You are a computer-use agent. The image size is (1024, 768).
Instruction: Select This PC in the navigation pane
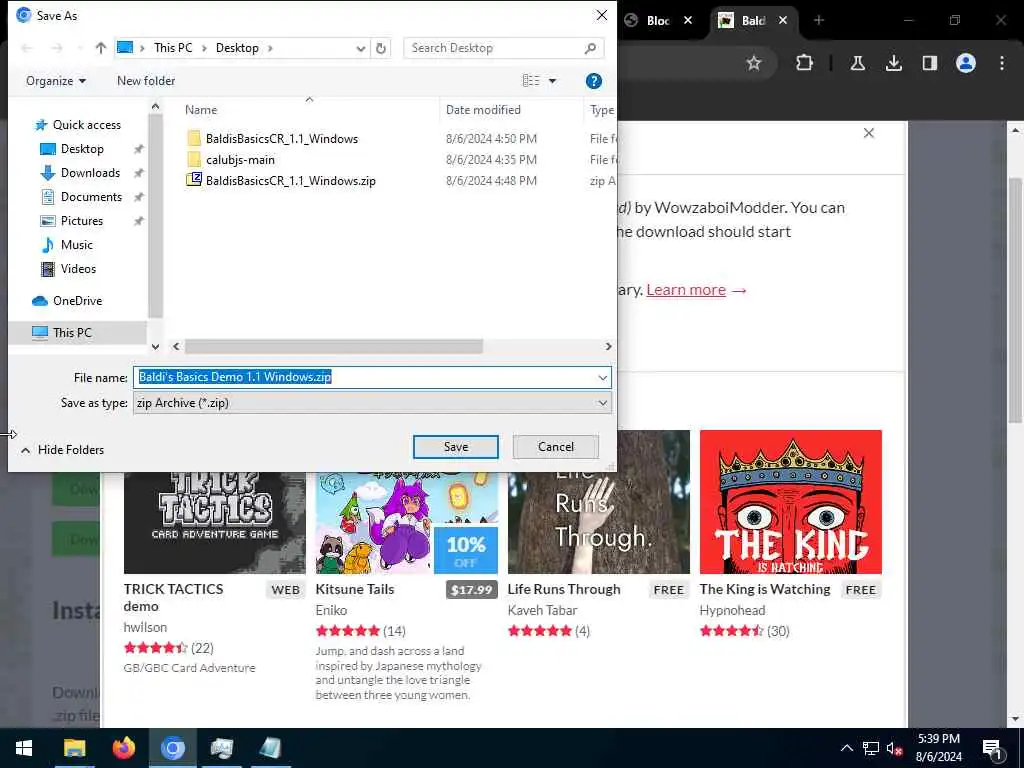pos(72,332)
